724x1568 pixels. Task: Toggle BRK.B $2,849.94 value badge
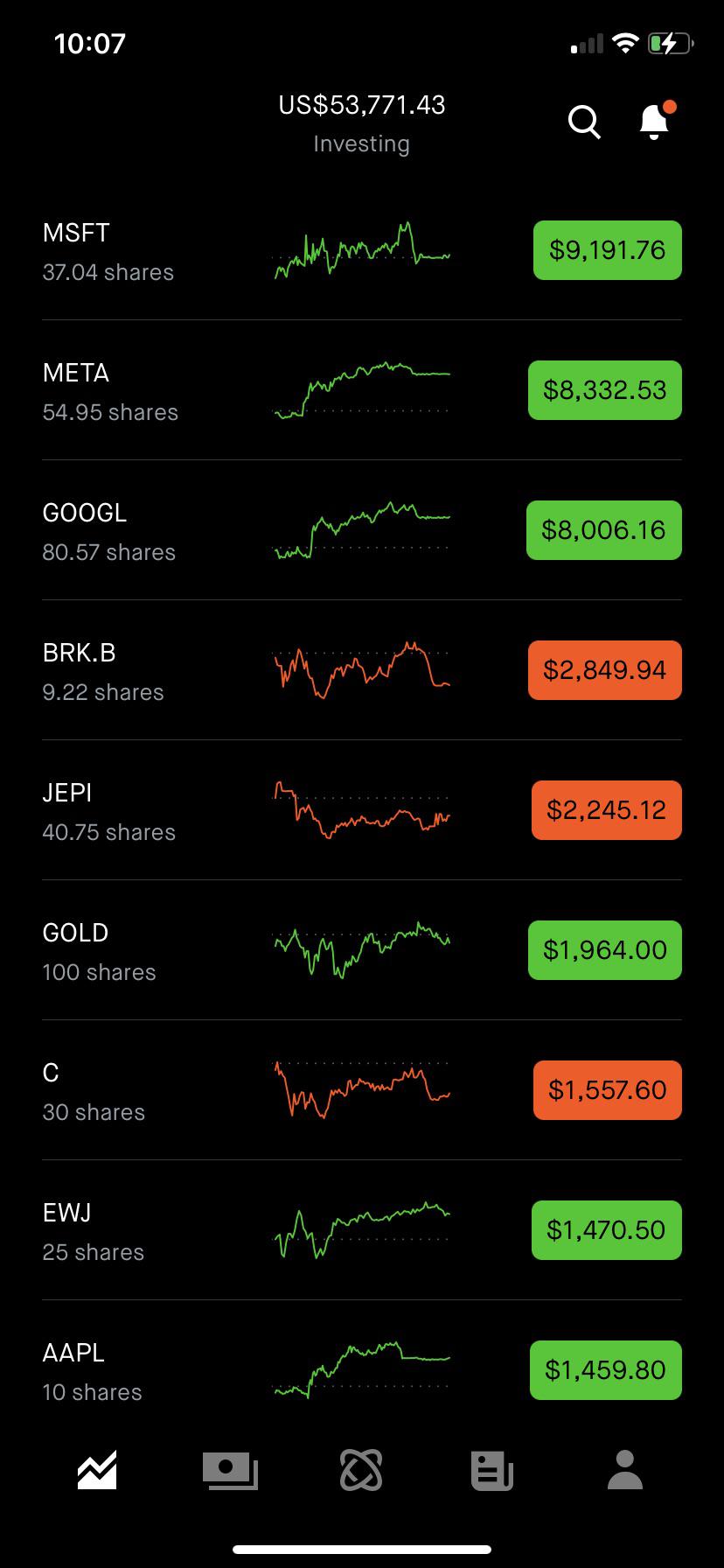605,670
